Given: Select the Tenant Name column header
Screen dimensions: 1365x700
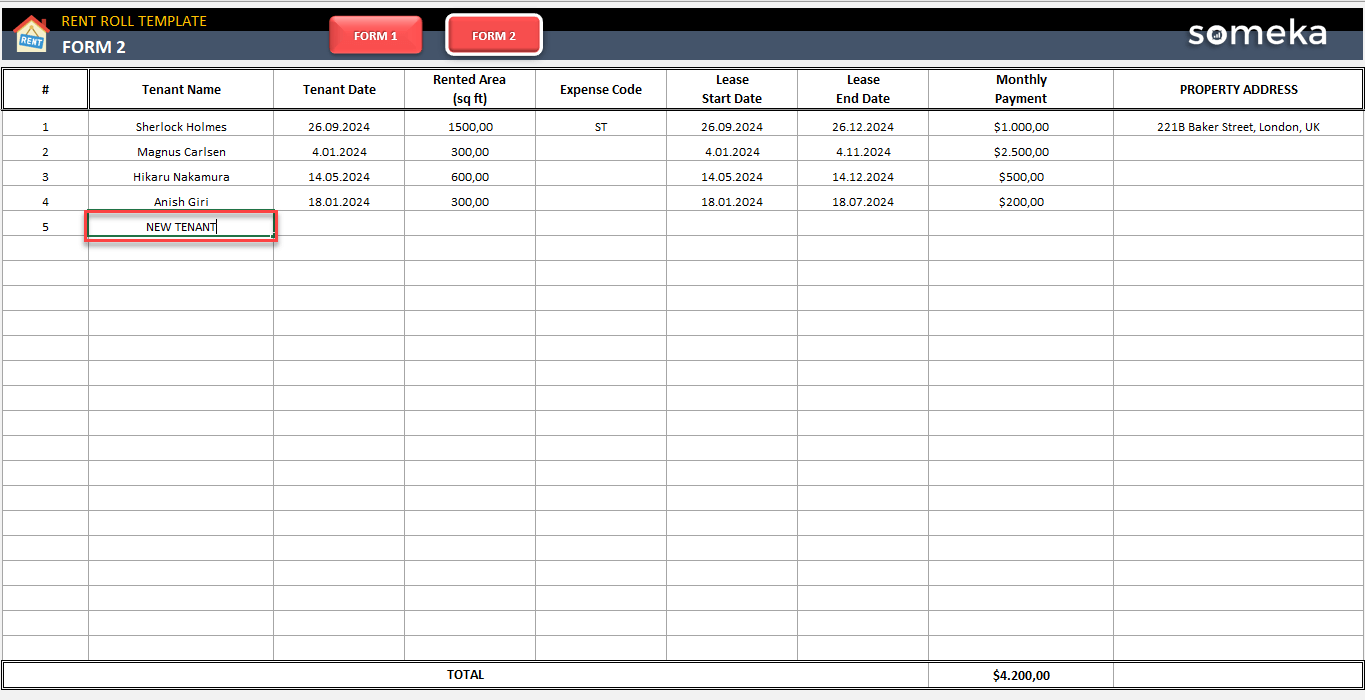Looking at the screenshot, I should (180, 88).
